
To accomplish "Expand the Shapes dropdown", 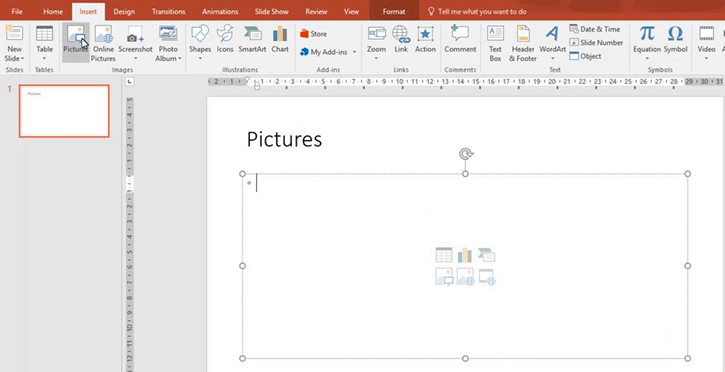I will tap(200, 59).
